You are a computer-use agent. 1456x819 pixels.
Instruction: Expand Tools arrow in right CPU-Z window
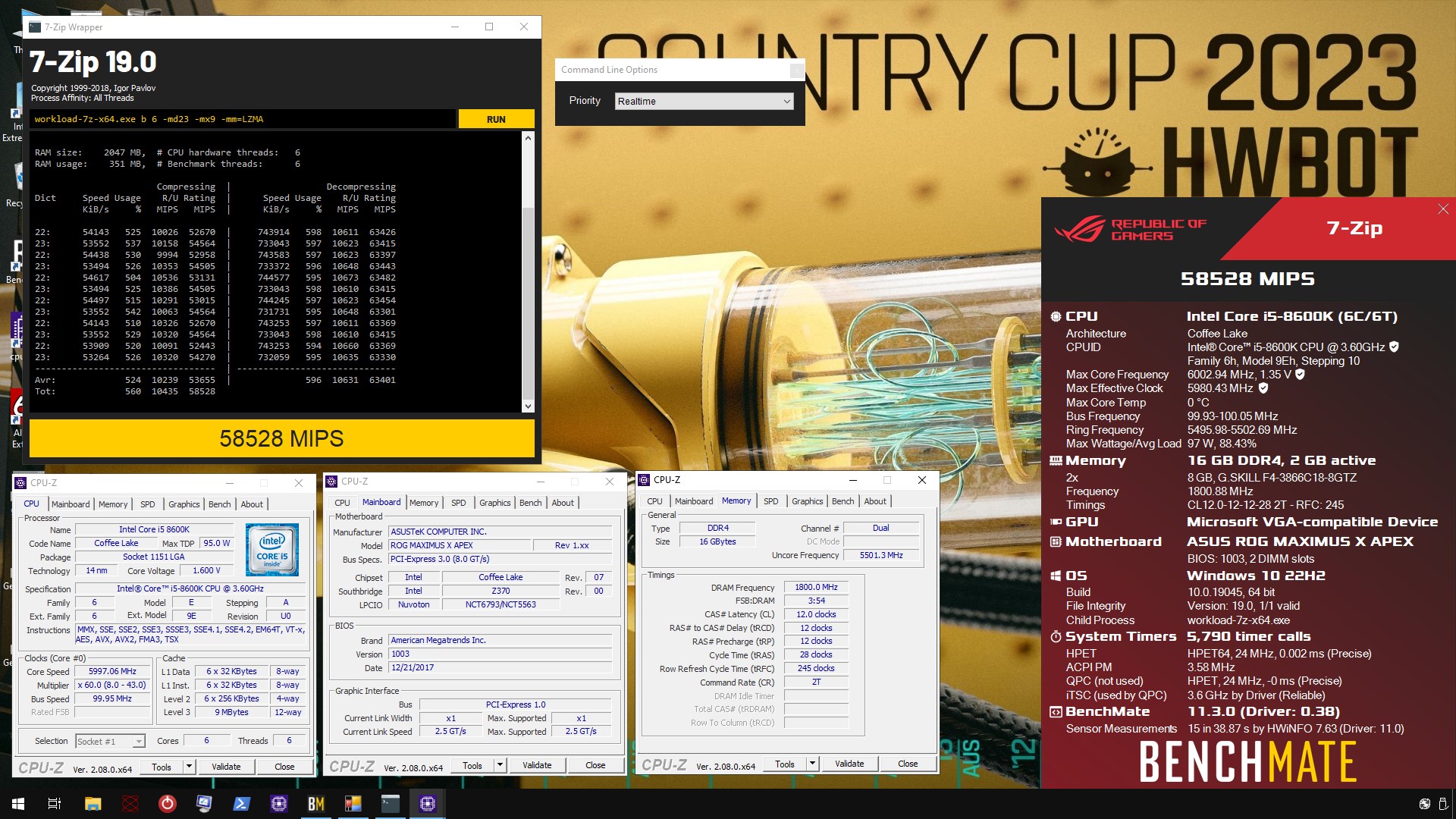812,764
